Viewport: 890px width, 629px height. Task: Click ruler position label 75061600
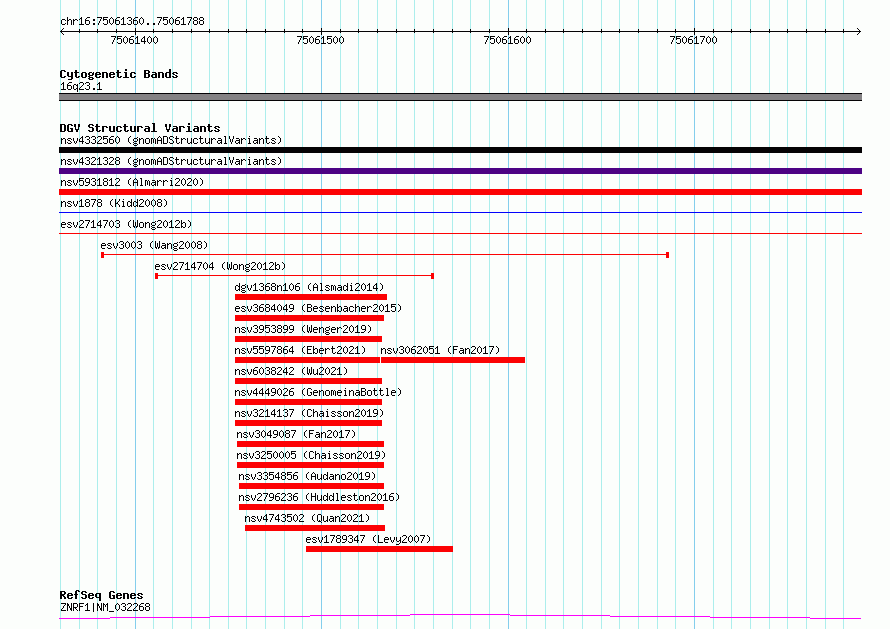507,40
